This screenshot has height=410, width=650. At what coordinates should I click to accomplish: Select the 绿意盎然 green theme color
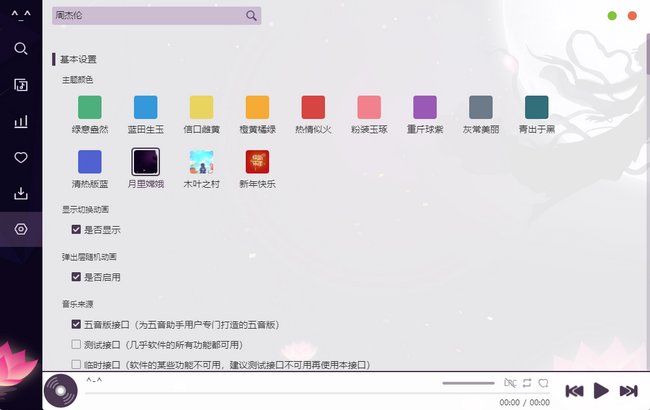point(90,107)
